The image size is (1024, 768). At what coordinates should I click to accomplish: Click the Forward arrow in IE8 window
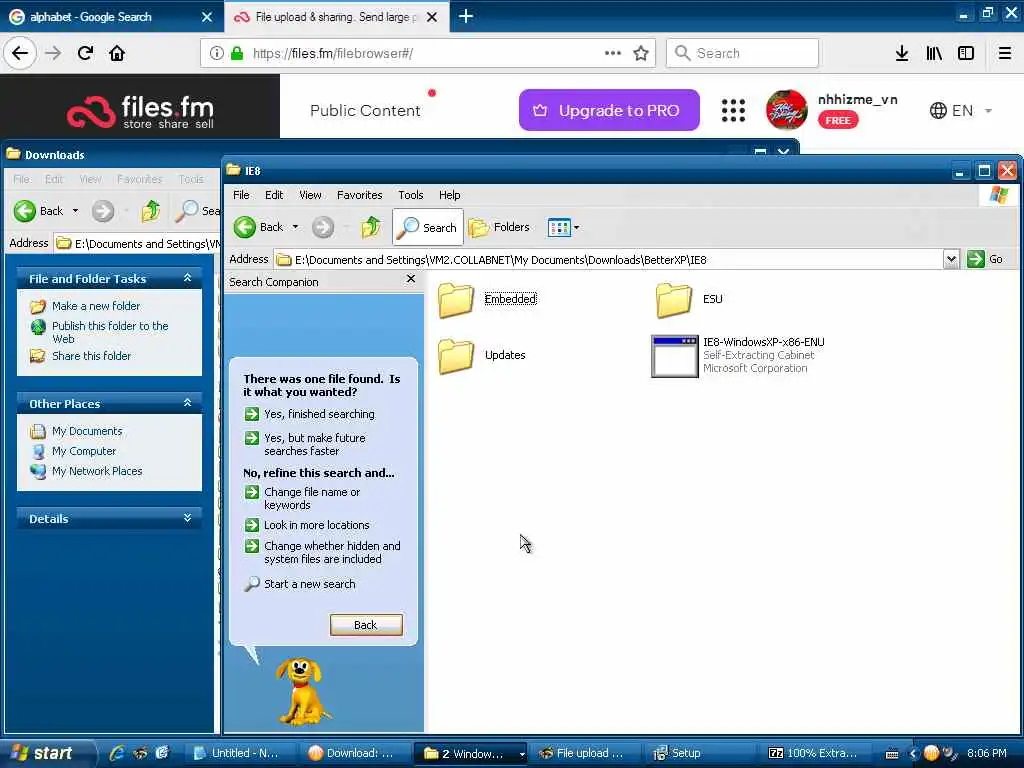click(x=323, y=227)
